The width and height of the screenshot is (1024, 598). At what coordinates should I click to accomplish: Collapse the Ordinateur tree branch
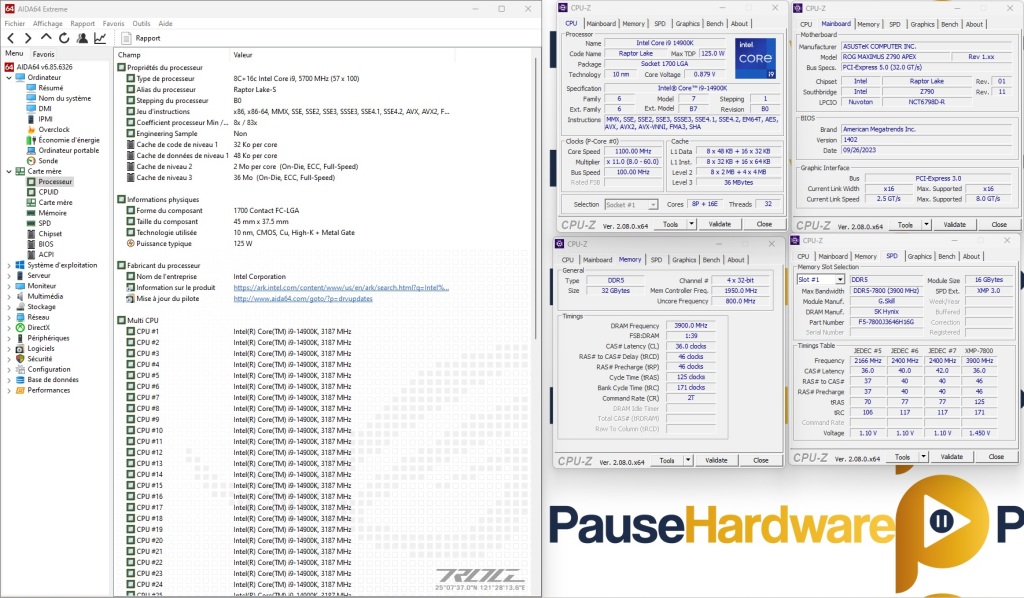8,78
